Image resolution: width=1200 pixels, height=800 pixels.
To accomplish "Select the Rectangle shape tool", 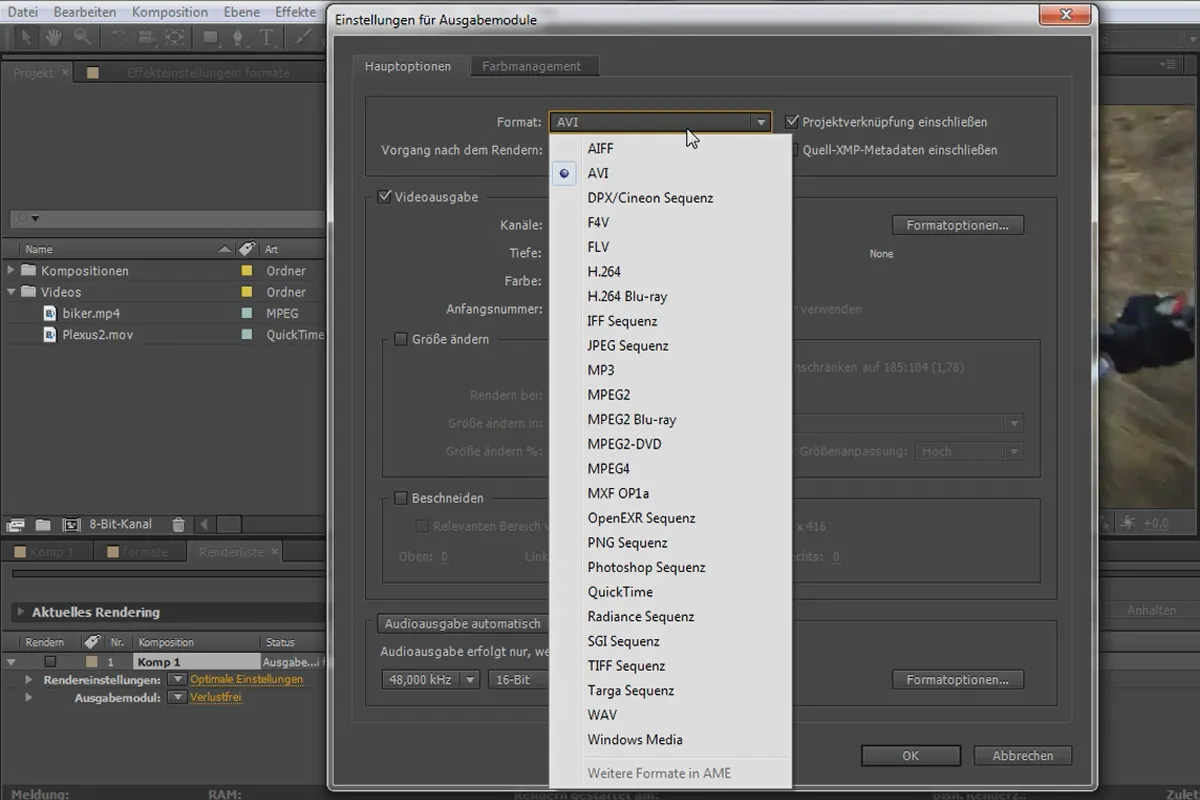I will coord(211,38).
